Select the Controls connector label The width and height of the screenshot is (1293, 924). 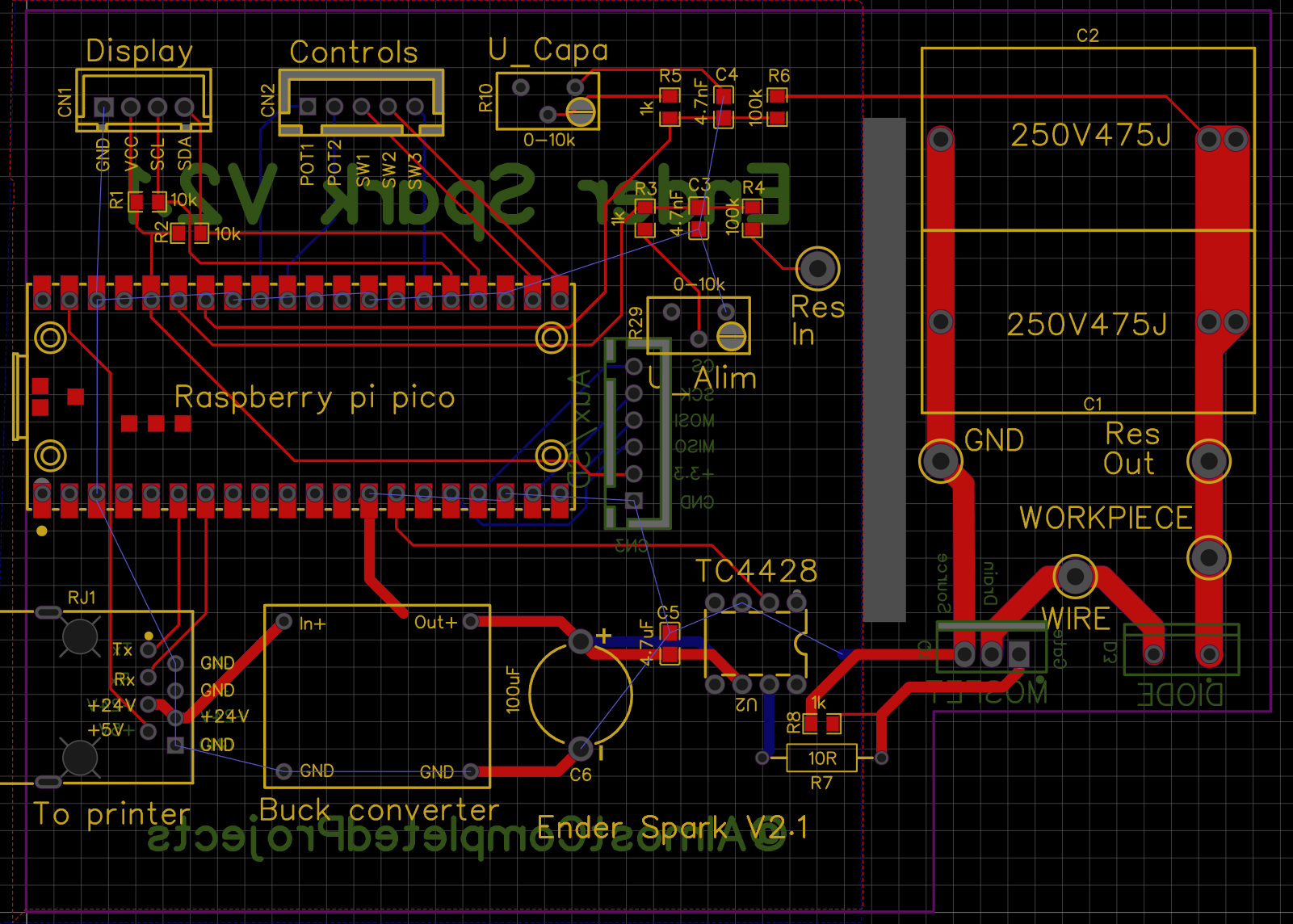pos(354,52)
